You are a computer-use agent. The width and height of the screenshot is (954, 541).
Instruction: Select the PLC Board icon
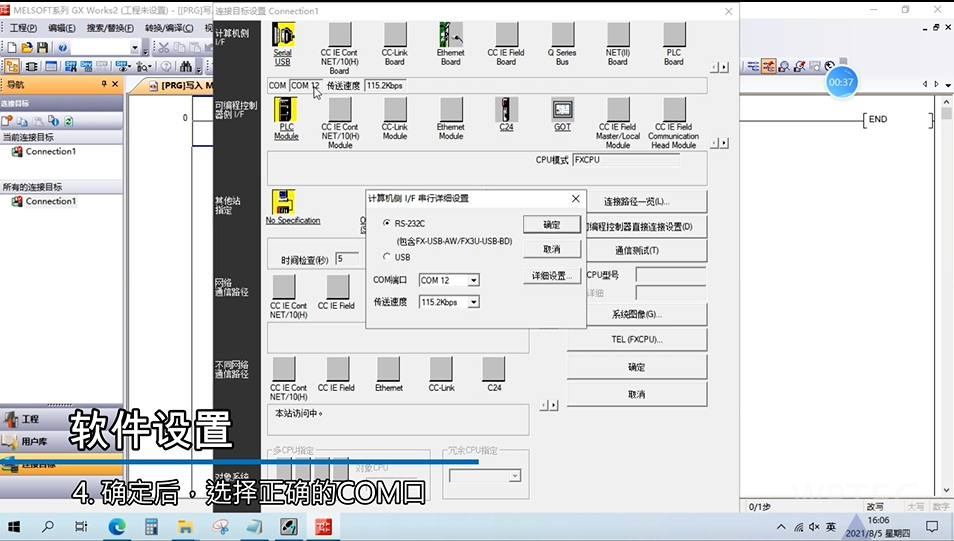[674, 35]
